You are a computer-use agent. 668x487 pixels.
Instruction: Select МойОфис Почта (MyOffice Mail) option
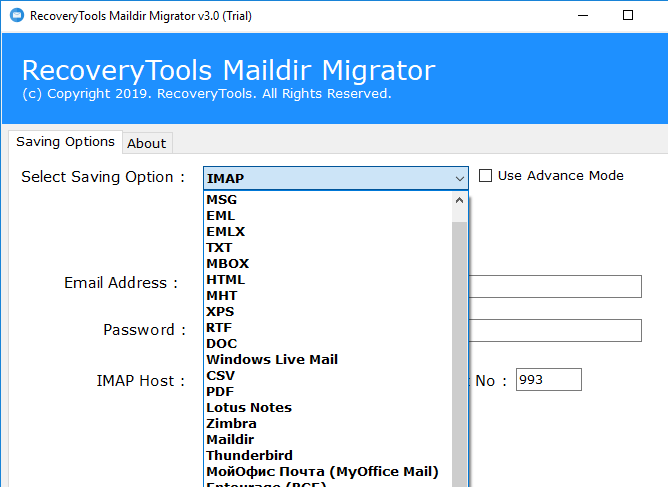[x=328, y=471]
